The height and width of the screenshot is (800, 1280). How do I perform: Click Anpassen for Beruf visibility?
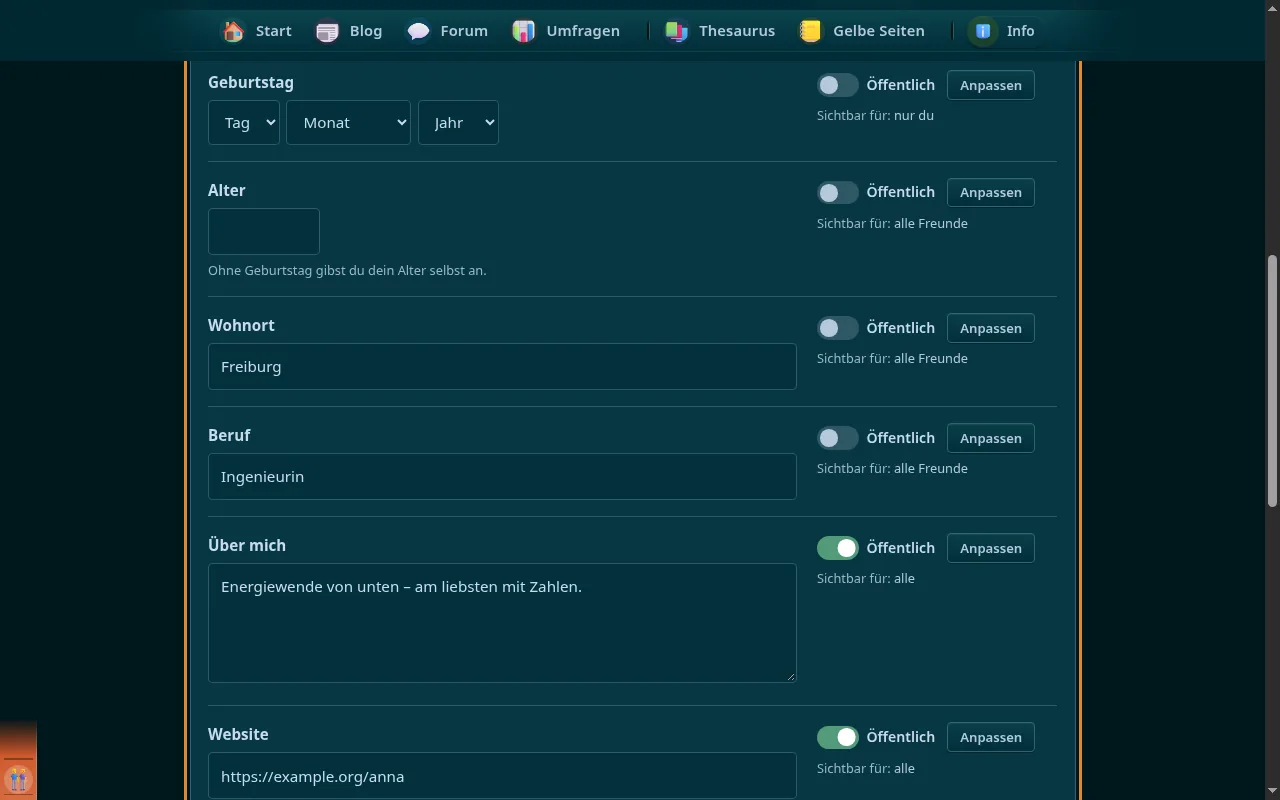(991, 438)
